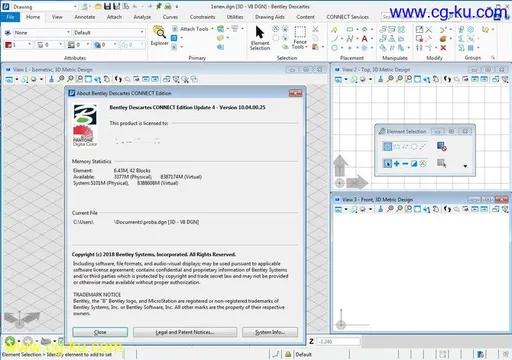The height and width of the screenshot is (360, 512).
Task: Open the Explorer tool in Primary group
Action: point(159,35)
